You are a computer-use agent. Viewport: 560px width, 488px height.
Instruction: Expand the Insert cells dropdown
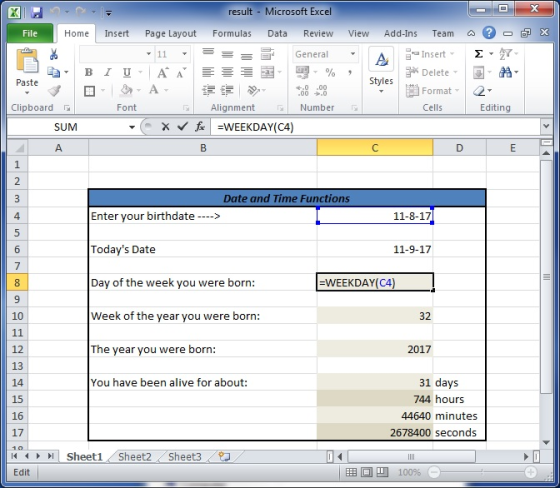pos(452,54)
